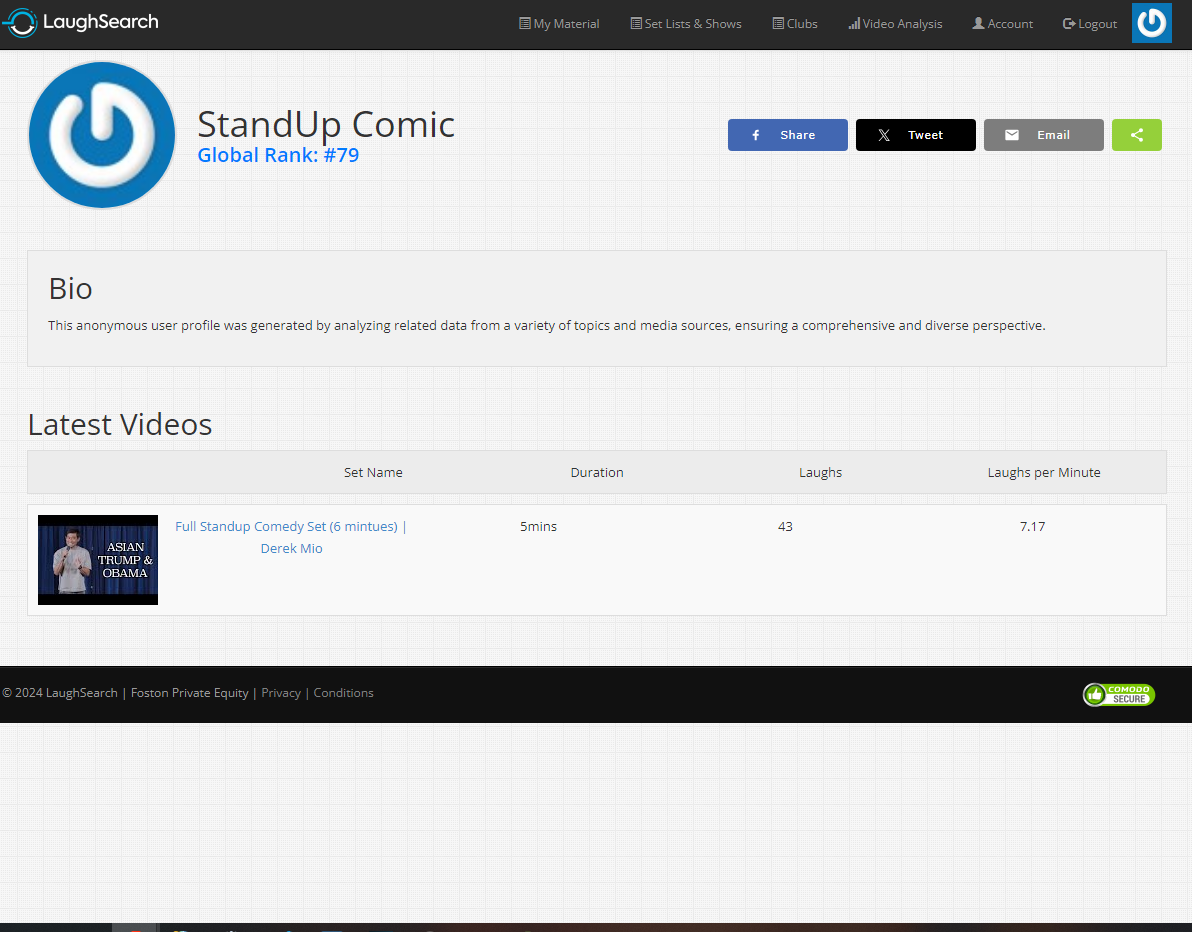This screenshot has height=932, width=1192.
Task: Click the green share icon button
Action: click(x=1137, y=135)
